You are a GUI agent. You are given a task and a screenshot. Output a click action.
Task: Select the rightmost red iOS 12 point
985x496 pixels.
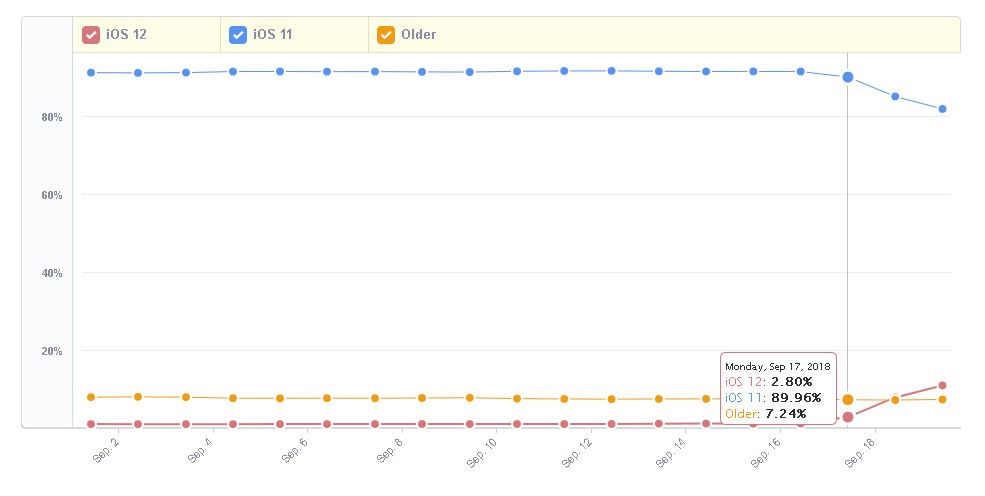pos(943,386)
